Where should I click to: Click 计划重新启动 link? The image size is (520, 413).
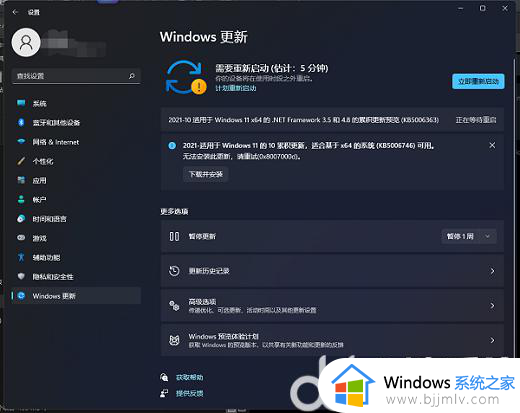236,88
